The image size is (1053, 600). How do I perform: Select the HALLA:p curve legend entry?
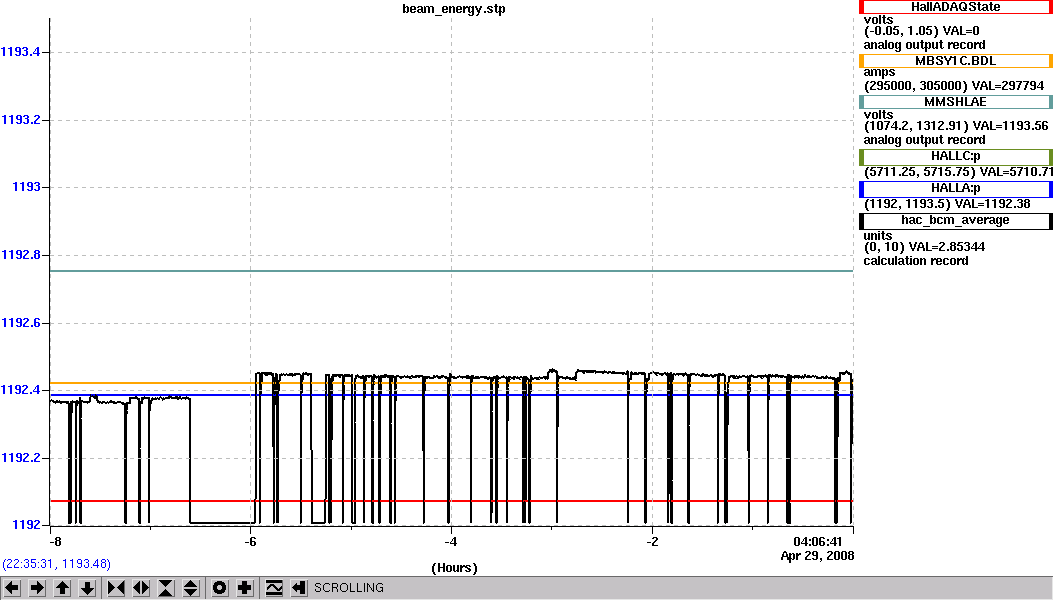coord(955,189)
